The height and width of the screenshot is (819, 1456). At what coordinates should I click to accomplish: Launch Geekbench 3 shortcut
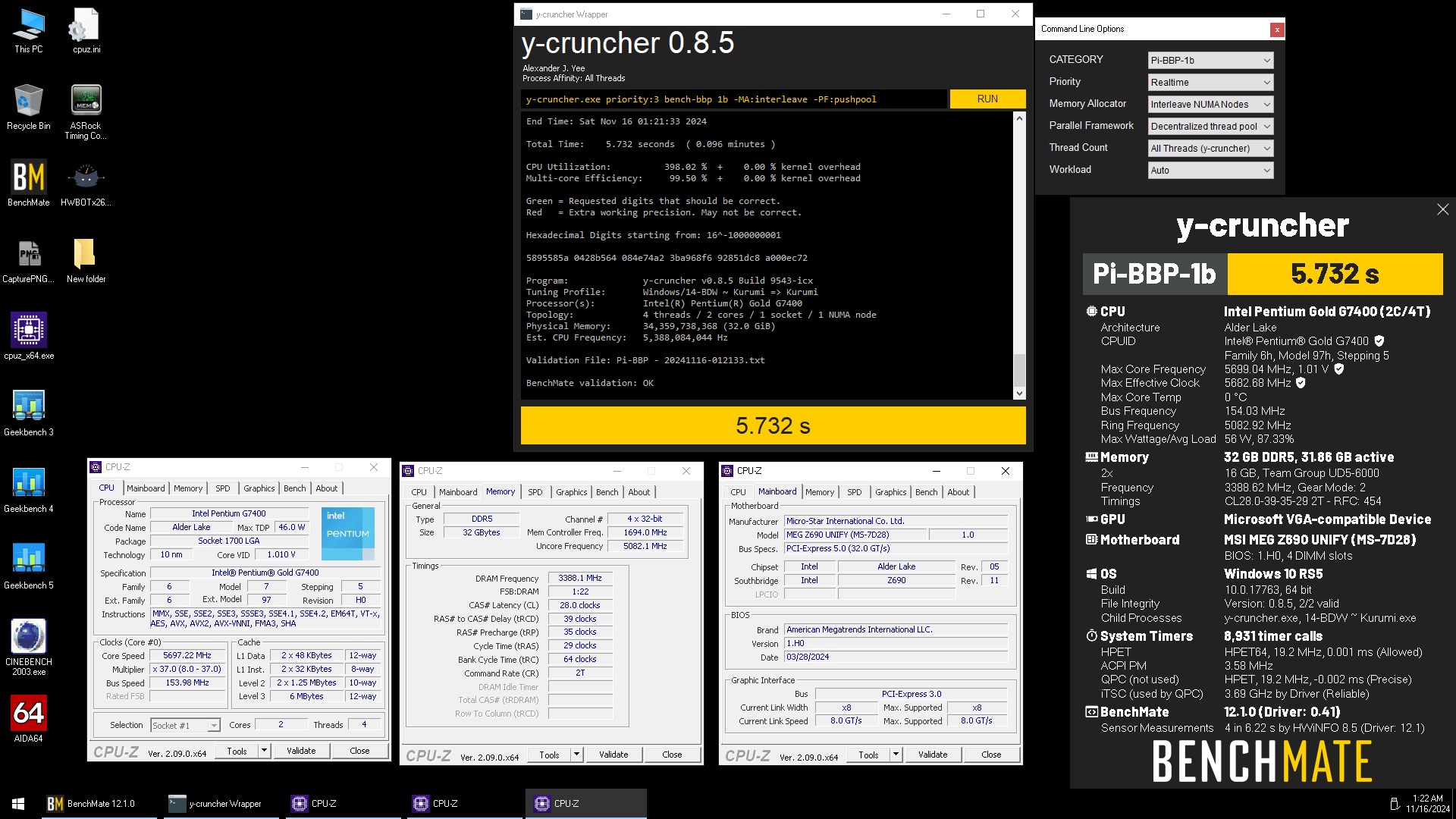click(x=29, y=413)
